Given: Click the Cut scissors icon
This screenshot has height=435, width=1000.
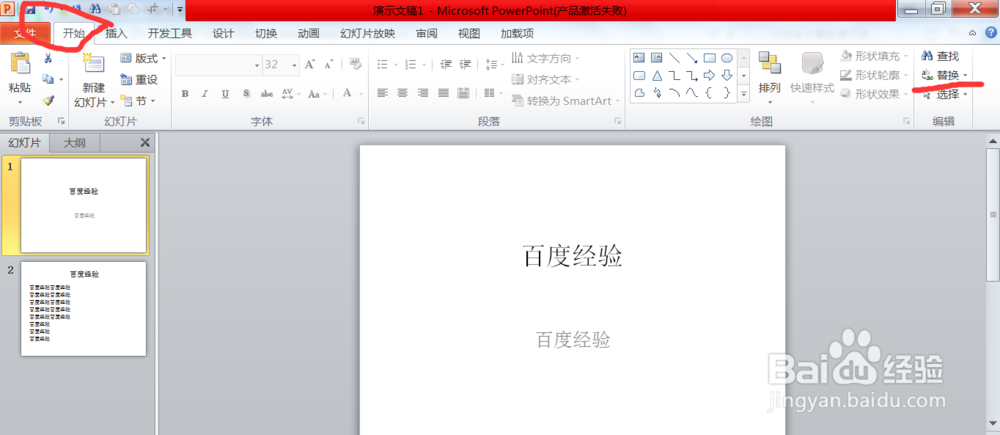Looking at the screenshot, I should pyautogui.click(x=48, y=59).
